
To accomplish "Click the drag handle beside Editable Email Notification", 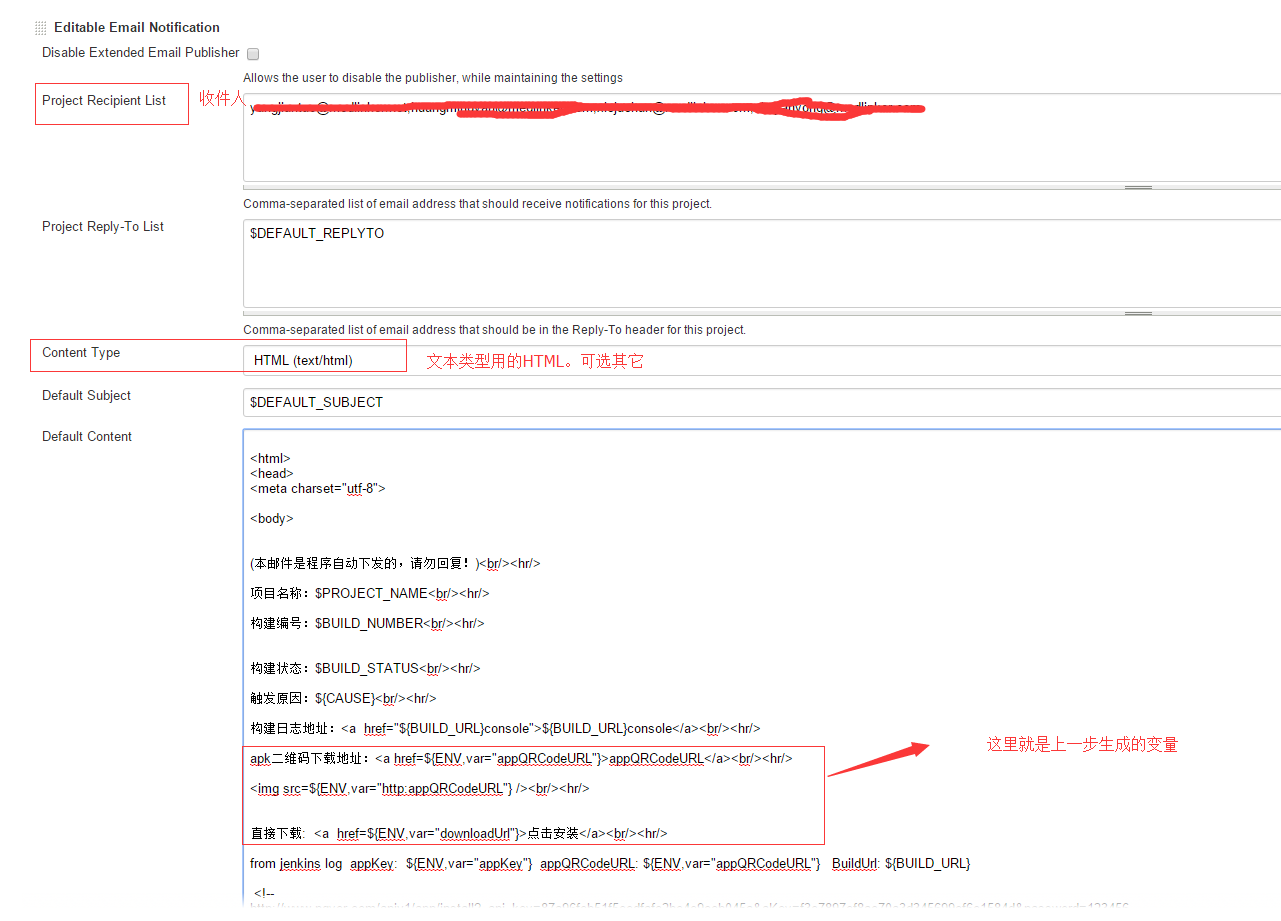I will pos(41,28).
